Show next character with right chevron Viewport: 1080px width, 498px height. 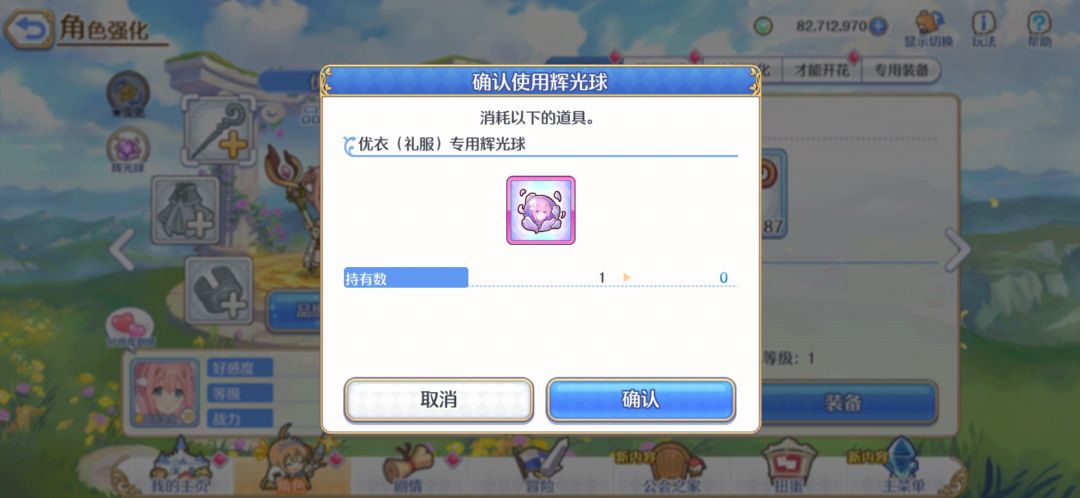tap(957, 249)
